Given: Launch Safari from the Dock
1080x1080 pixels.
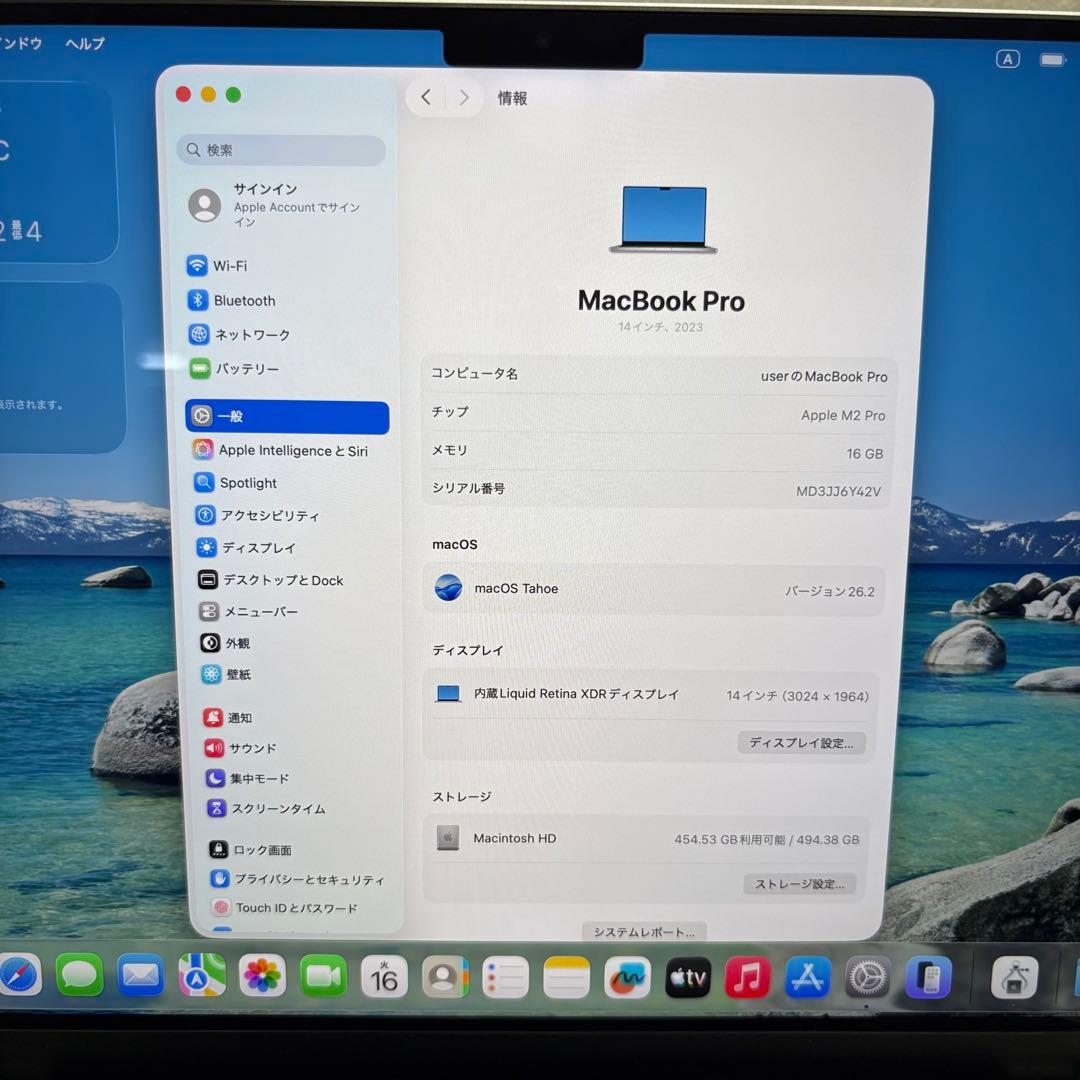Looking at the screenshot, I should [x=18, y=978].
